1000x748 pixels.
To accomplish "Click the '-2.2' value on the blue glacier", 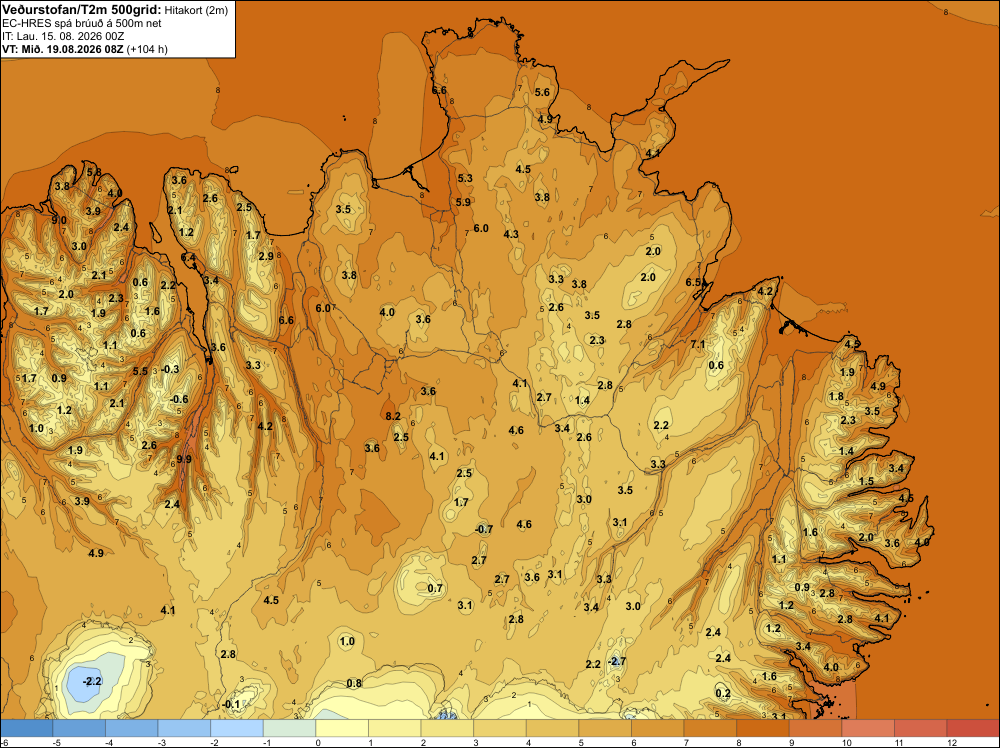I will pos(92,681).
